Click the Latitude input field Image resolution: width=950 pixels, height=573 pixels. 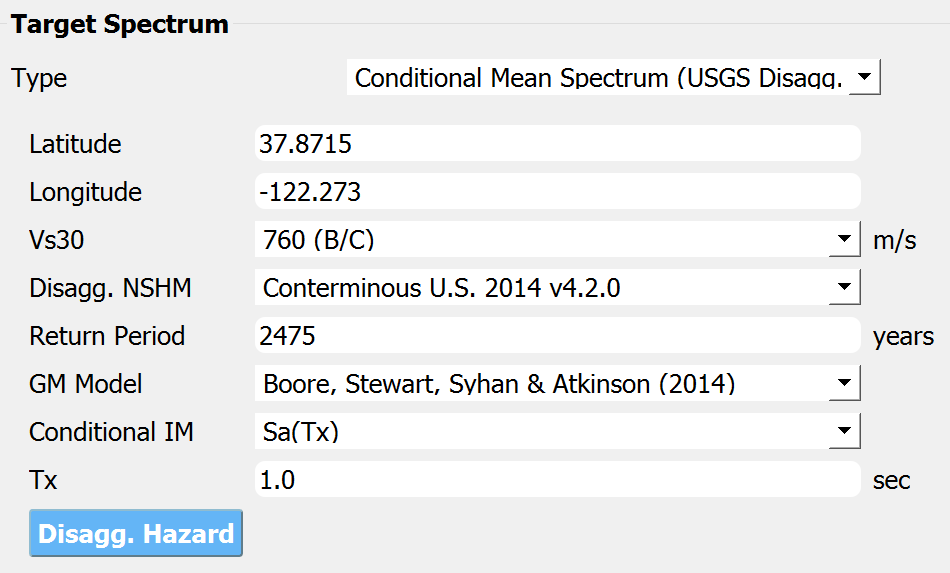pyautogui.click(x=557, y=144)
